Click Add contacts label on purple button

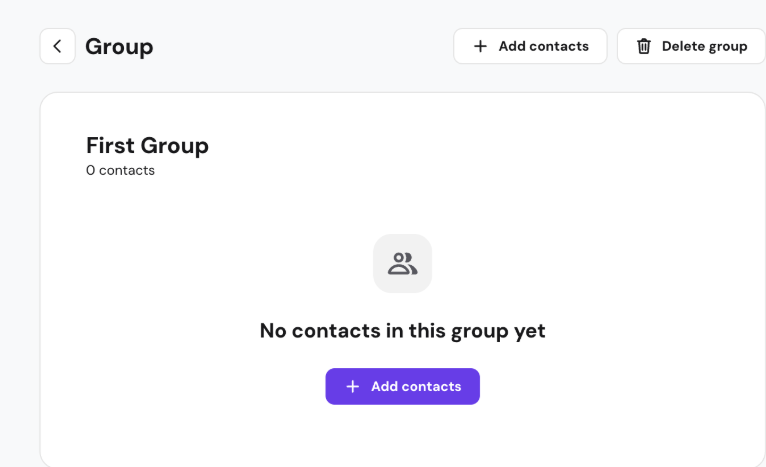(416, 386)
